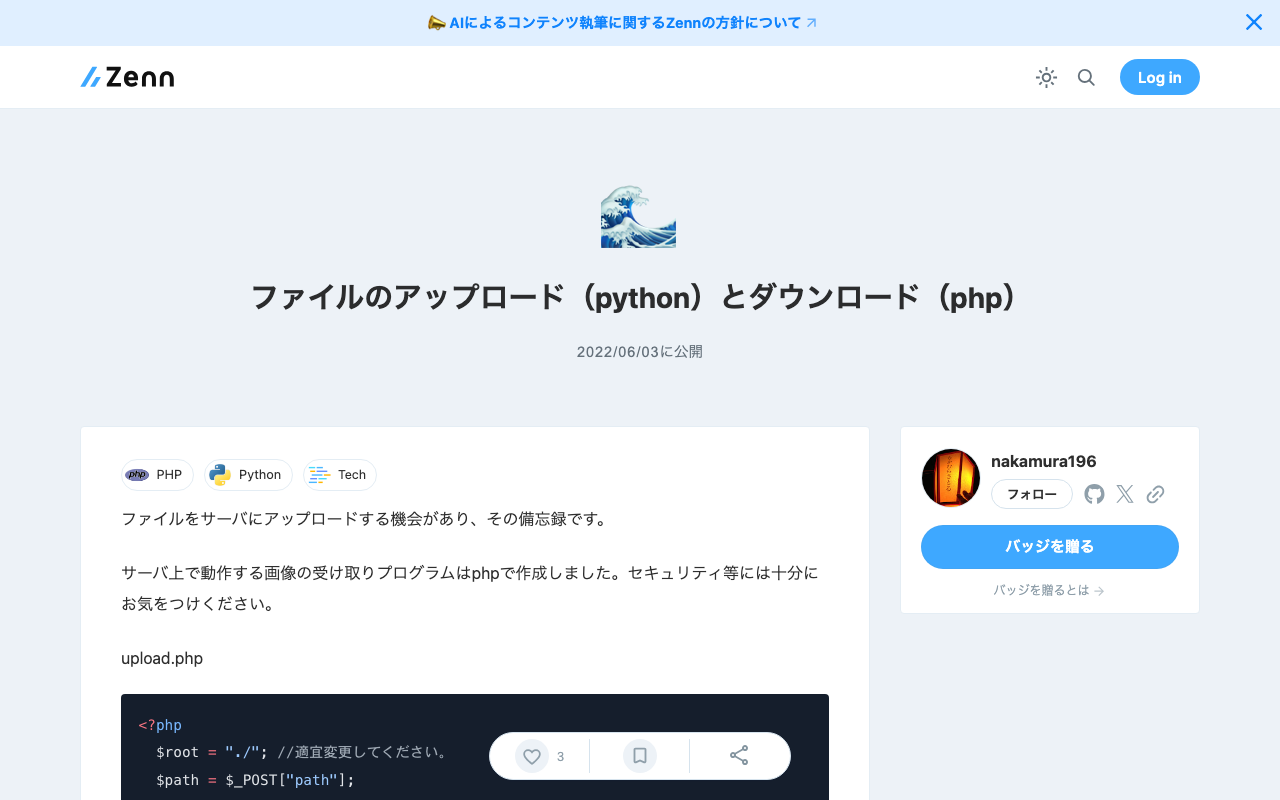
Task: Open nakamura196's X profile icon
Action: (1124, 493)
